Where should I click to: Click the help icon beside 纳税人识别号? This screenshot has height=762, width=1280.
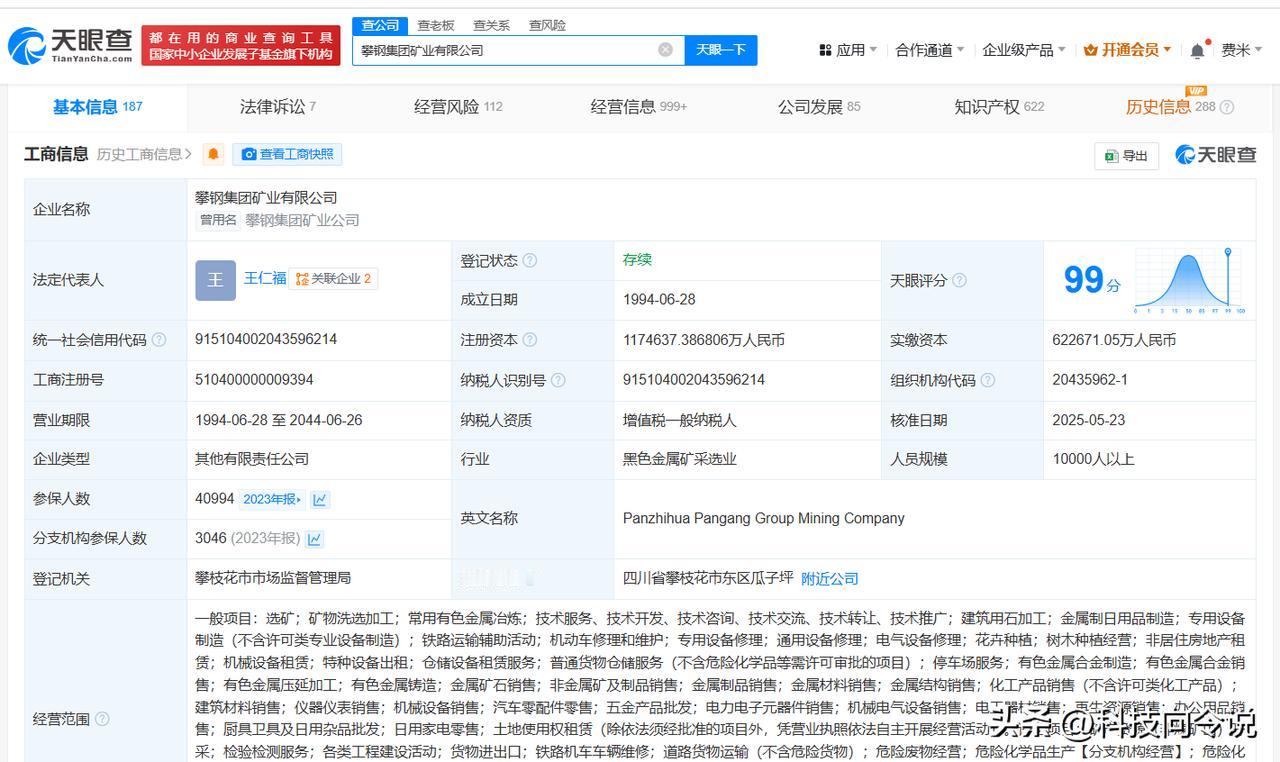pyautogui.click(x=558, y=380)
